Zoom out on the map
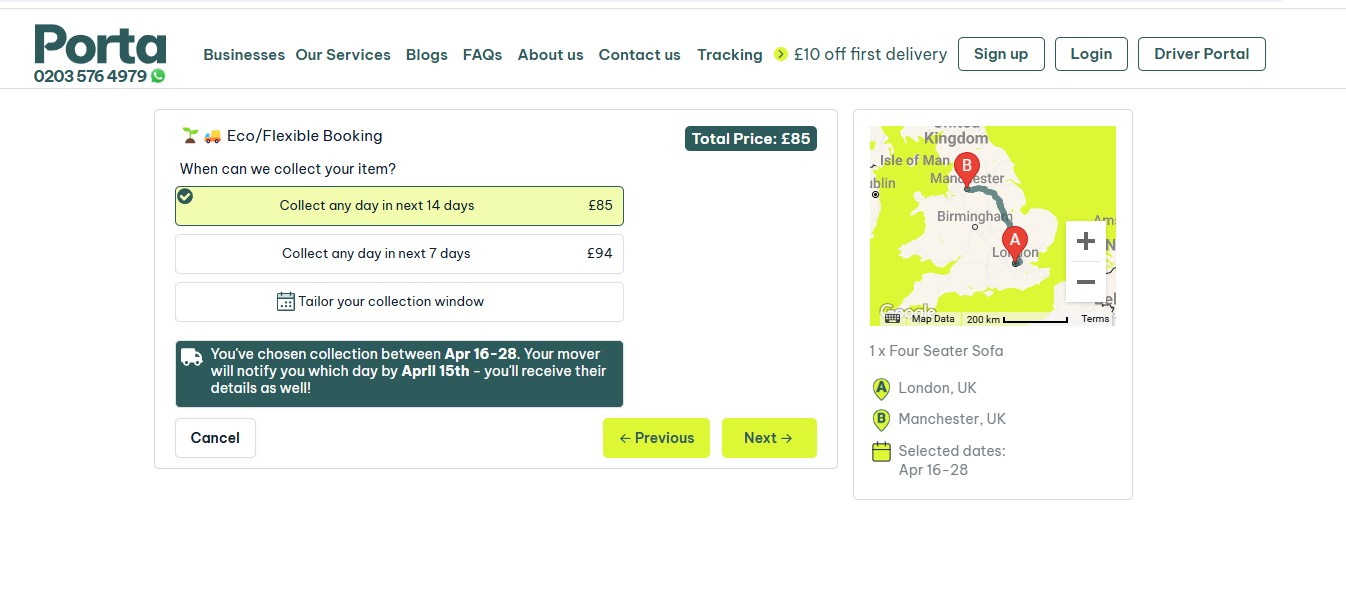This screenshot has height=592, width=1346. click(1086, 282)
